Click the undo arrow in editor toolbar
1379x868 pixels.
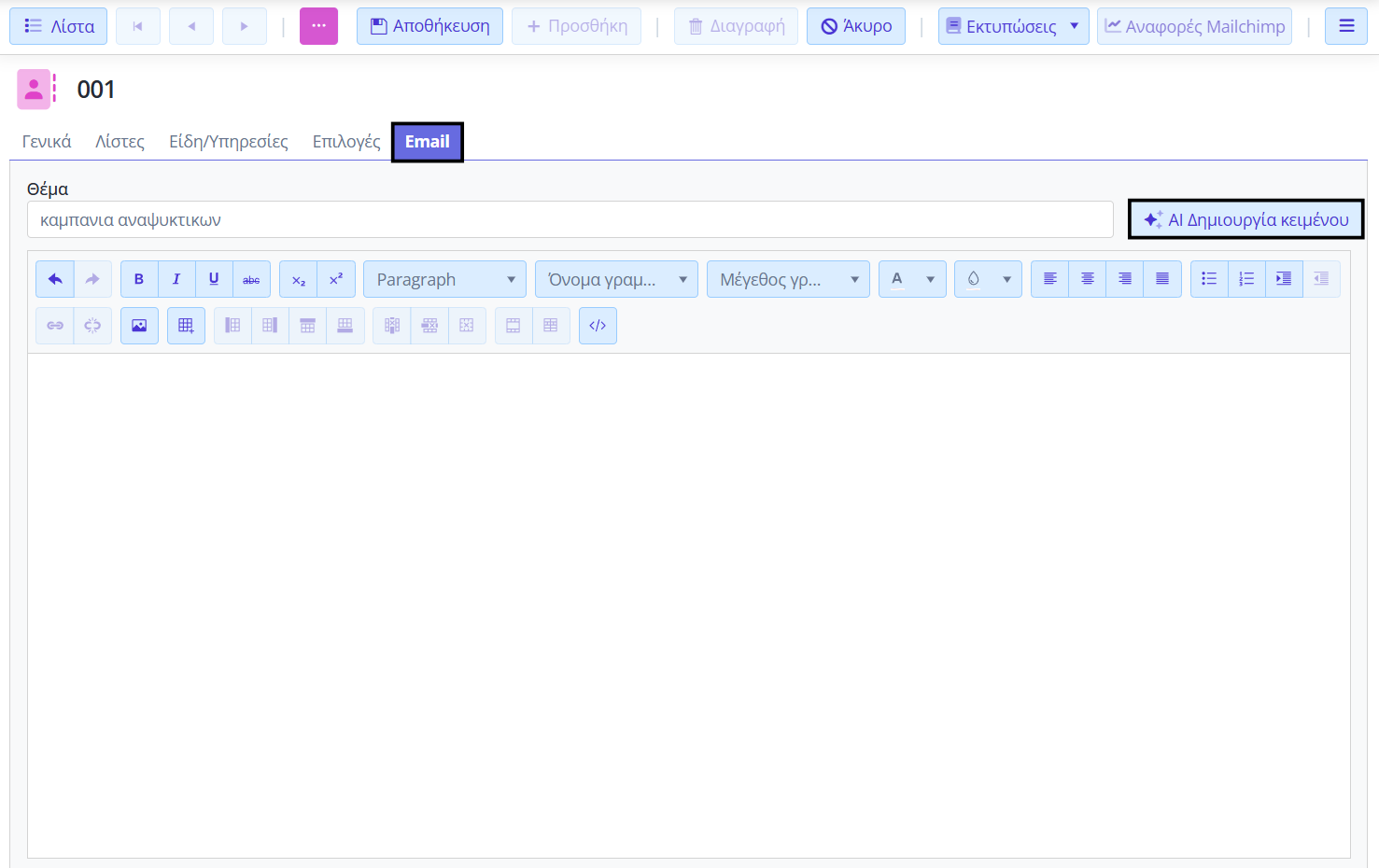[x=55, y=279]
